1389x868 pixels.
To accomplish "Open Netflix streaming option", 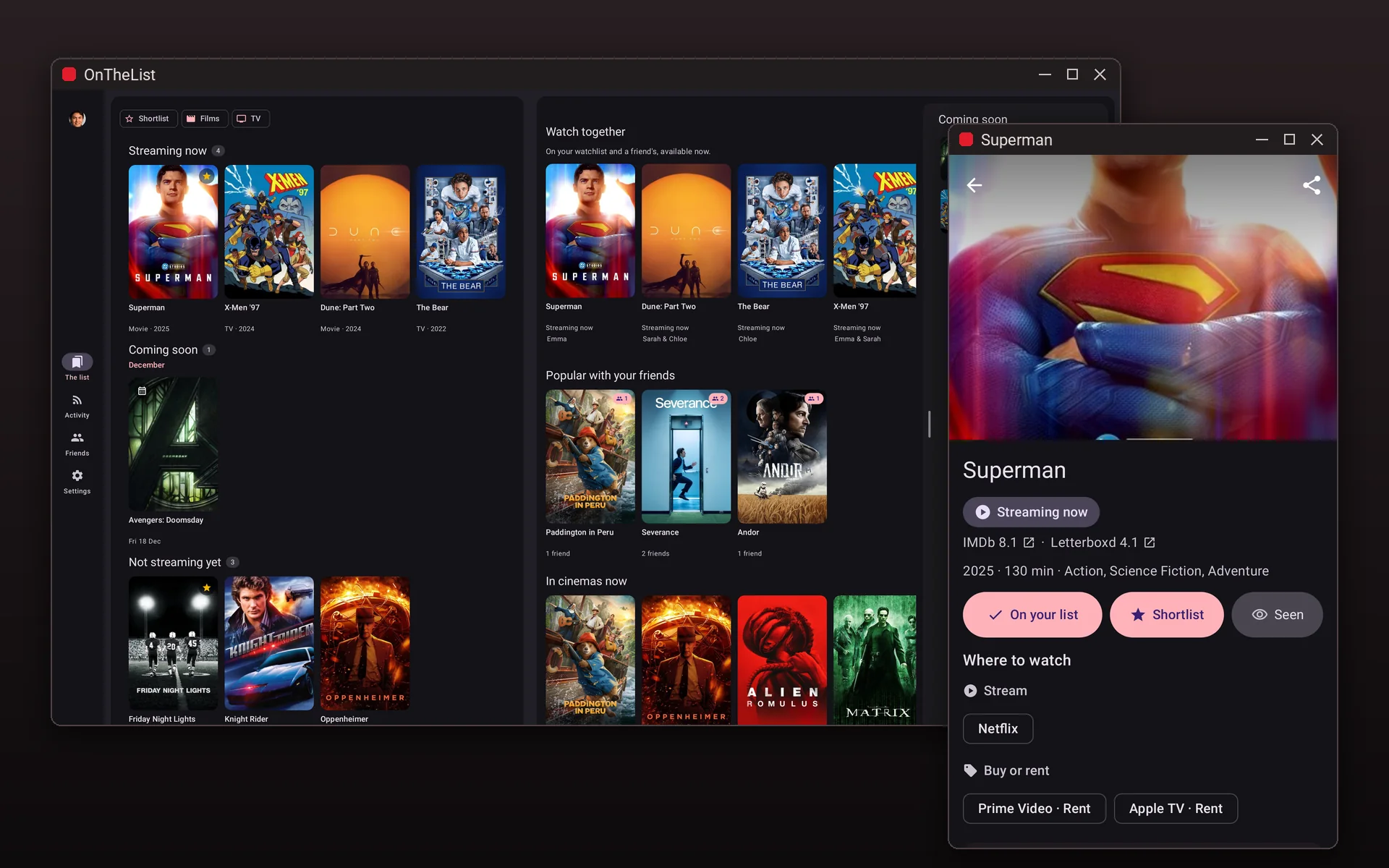I will point(998,728).
